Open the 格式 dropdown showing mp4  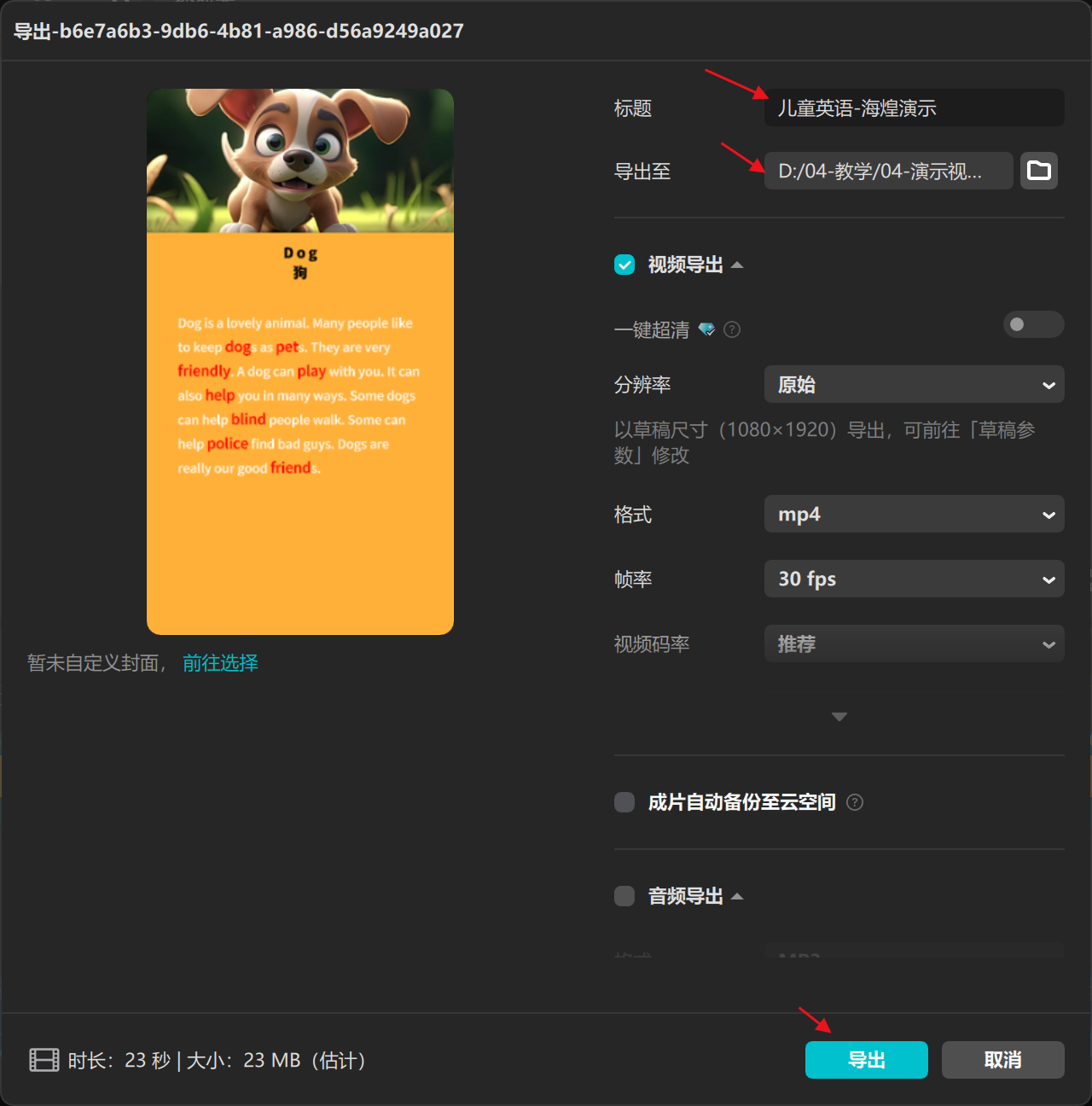[x=913, y=514]
